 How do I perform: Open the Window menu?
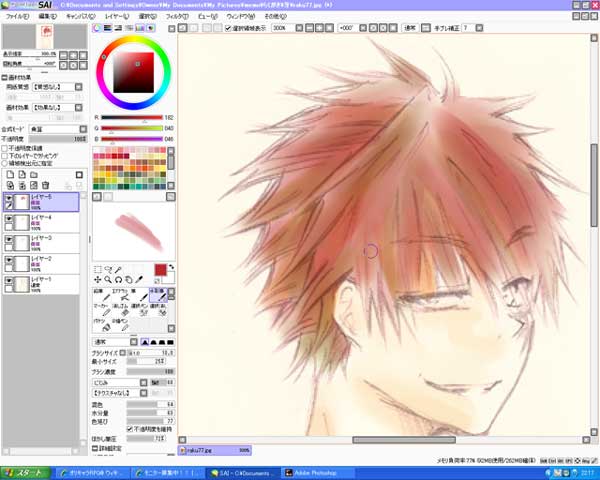click(x=241, y=16)
